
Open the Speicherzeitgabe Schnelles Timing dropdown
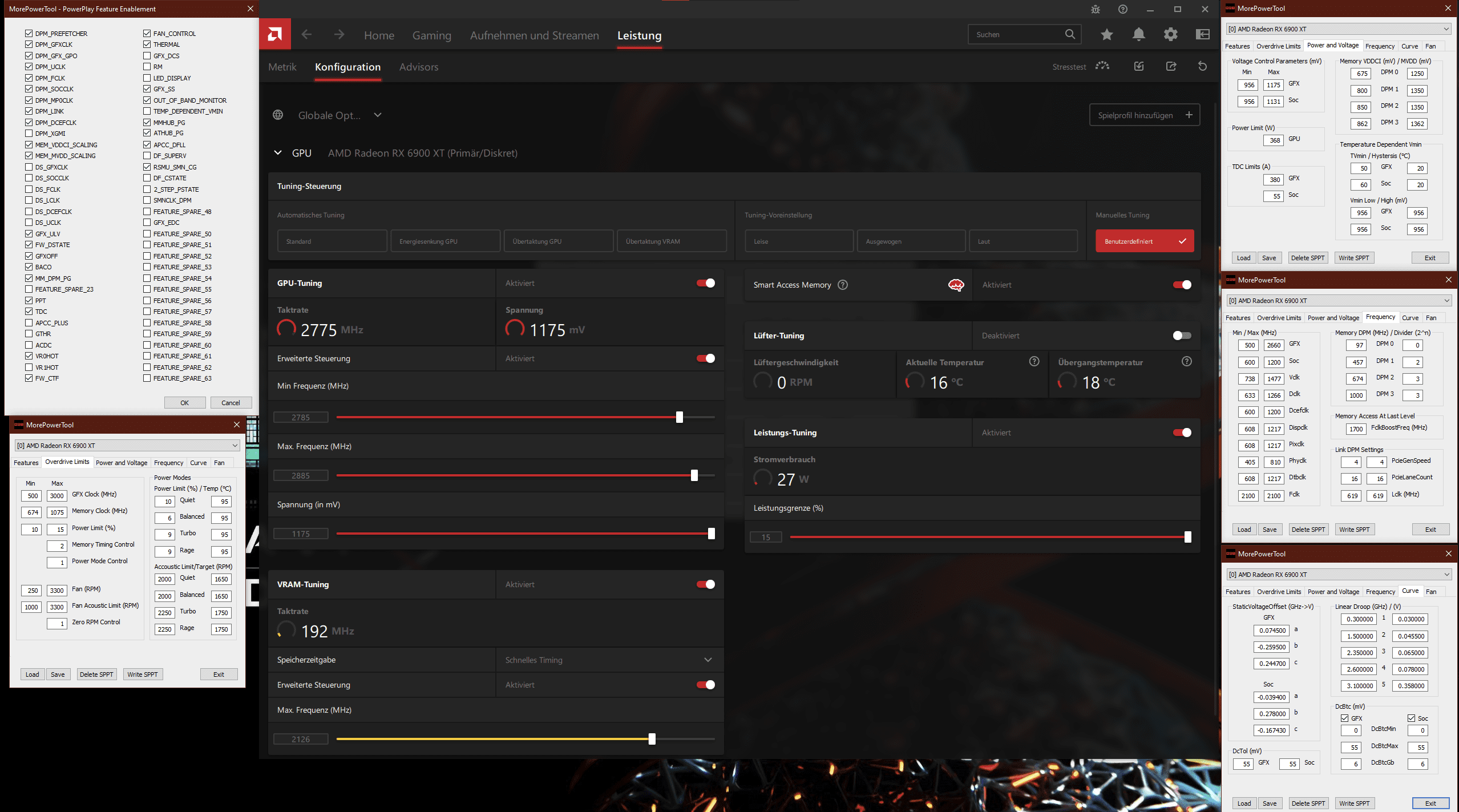coord(708,660)
